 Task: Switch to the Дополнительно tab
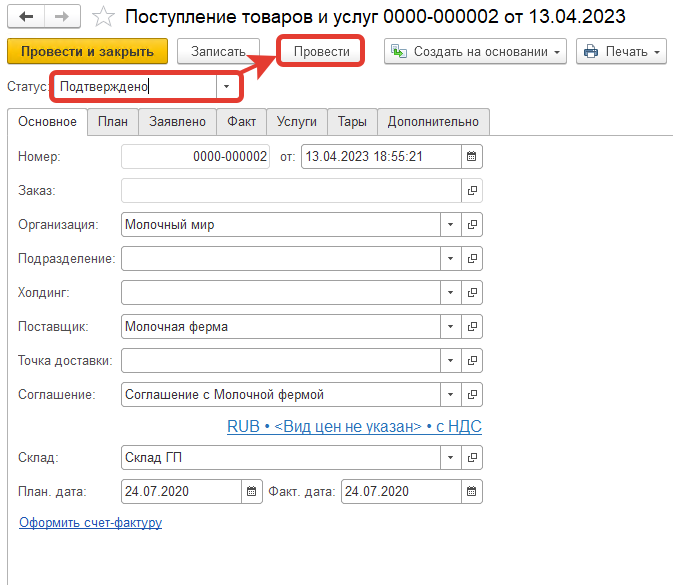click(x=433, y=122)
